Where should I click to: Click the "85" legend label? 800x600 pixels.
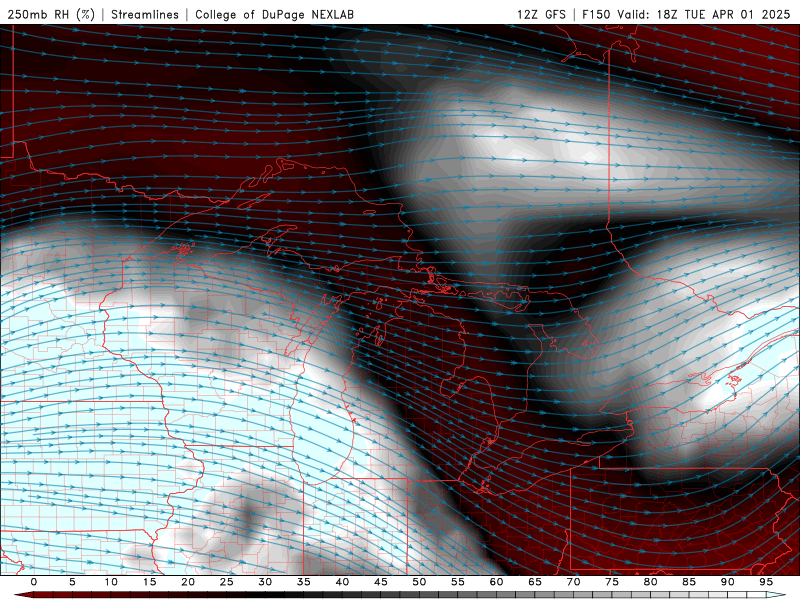point(689,582)
